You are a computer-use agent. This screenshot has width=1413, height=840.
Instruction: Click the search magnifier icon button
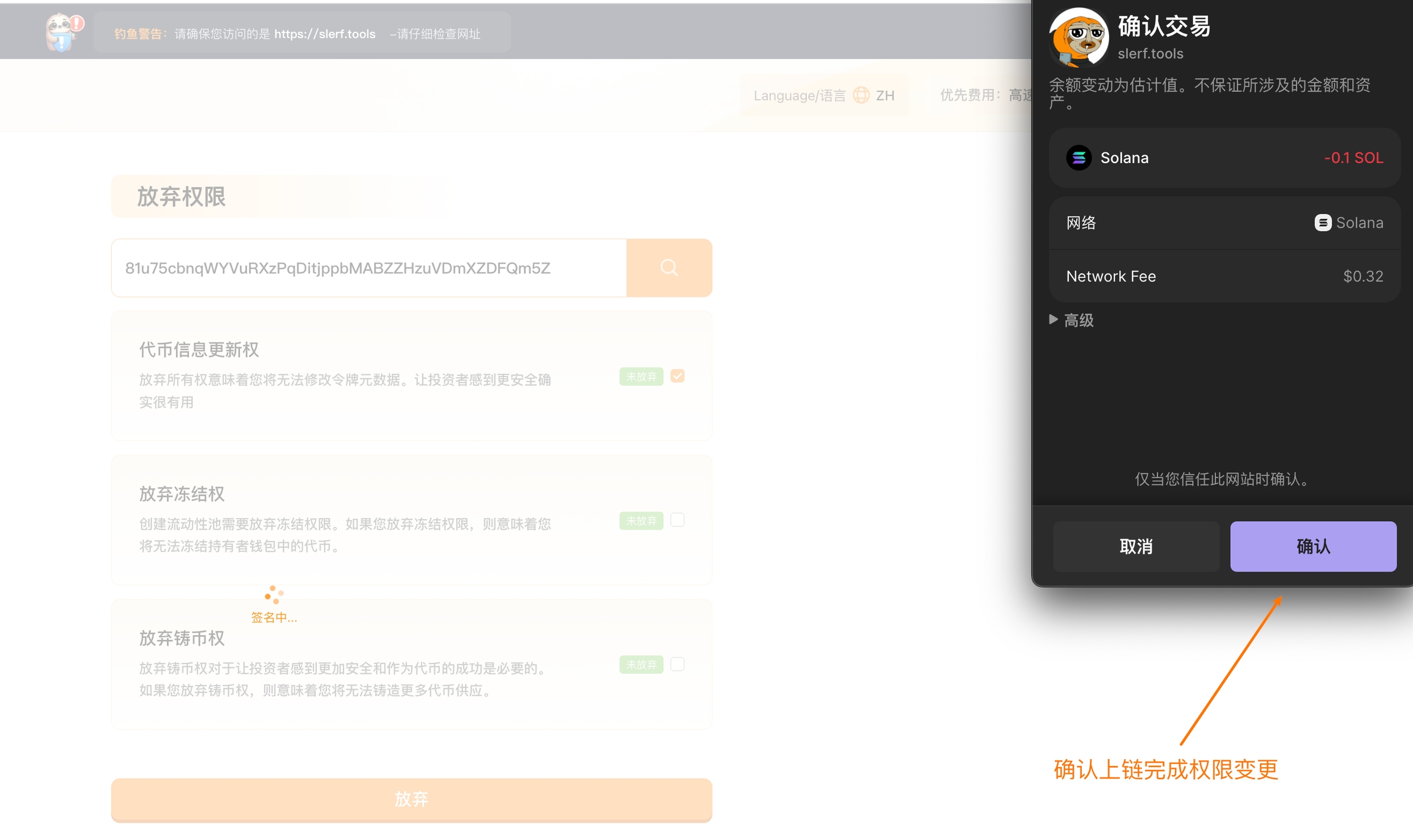tap(669, 268)
